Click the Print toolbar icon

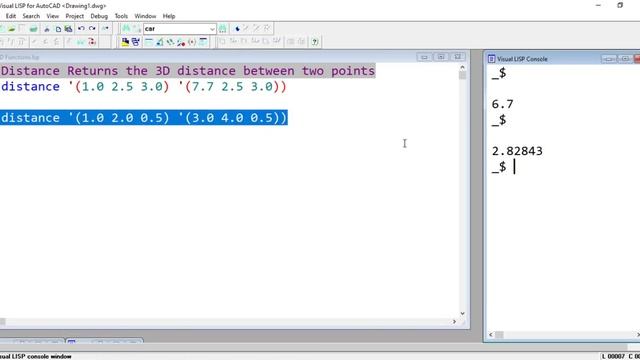point(33,29)
